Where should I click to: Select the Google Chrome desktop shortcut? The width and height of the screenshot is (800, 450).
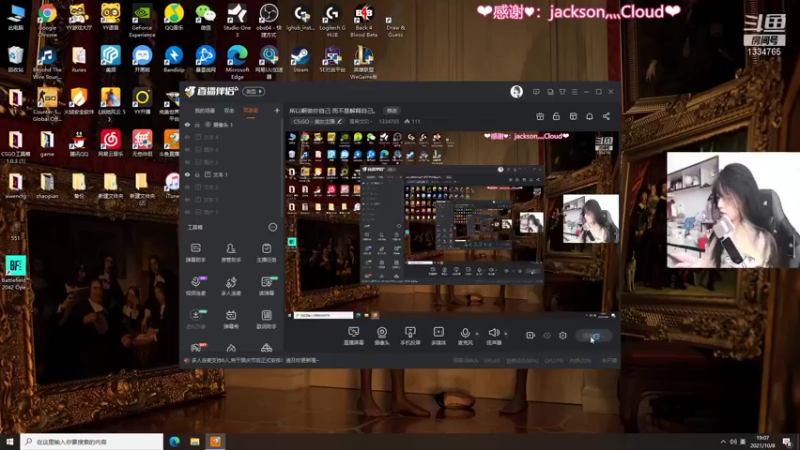pos(47,20)
